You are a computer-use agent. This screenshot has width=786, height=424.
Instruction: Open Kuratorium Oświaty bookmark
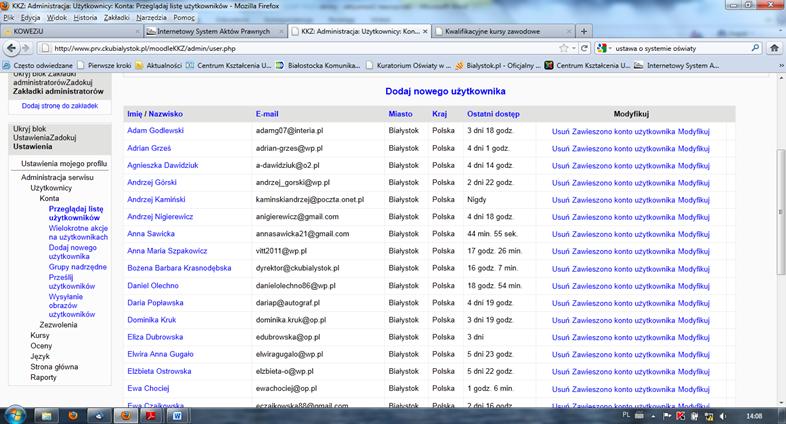click(x=409, y=65)
